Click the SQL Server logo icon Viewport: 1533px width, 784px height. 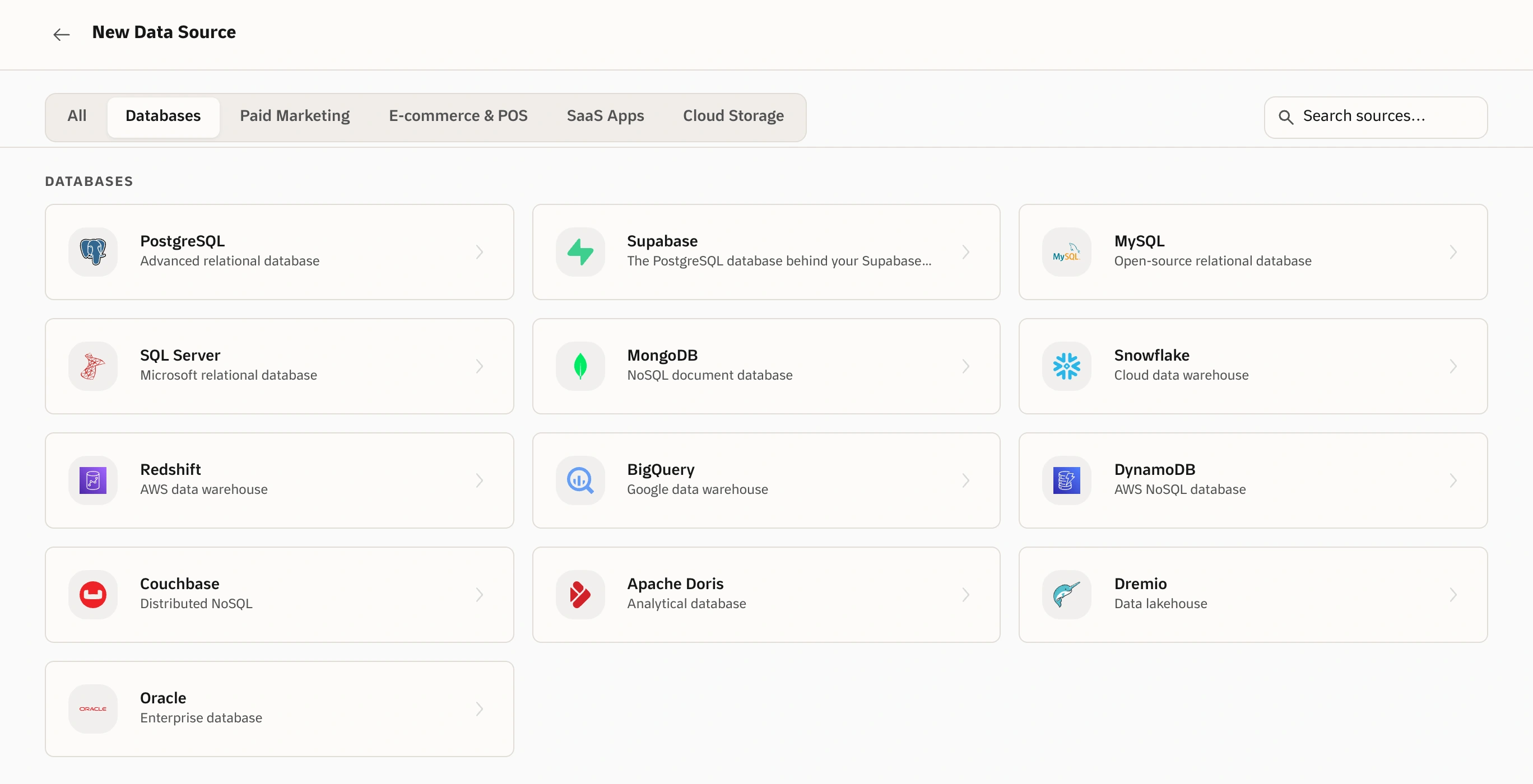click(x=93, y=366)
